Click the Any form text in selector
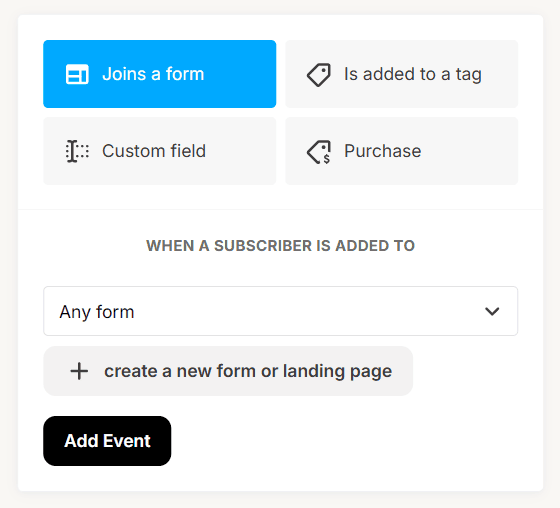 97,312
